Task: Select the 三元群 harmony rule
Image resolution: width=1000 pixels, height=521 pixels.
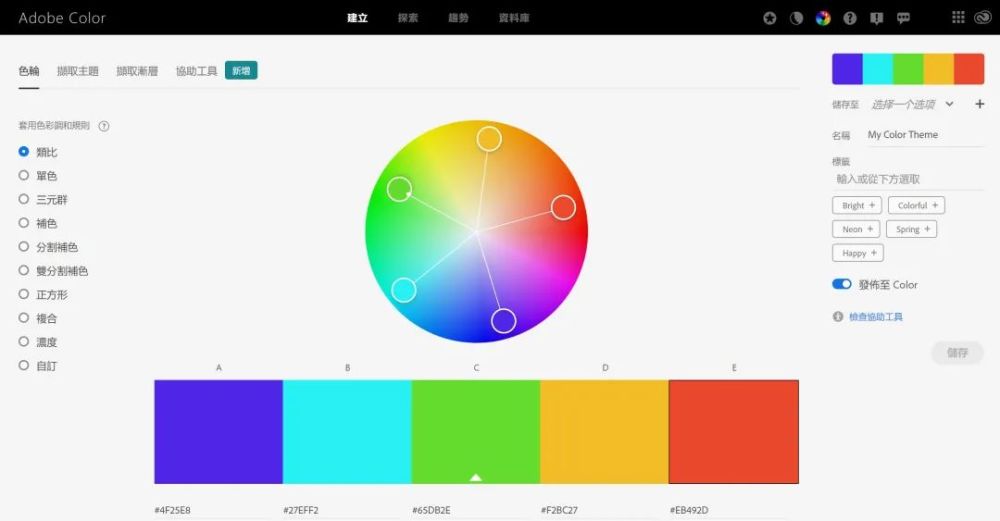Action: (x=24, y=199)
